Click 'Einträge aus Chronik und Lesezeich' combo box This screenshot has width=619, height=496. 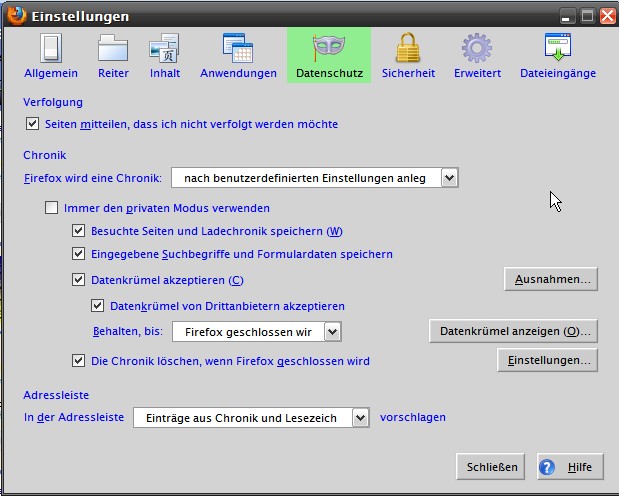(x=251, y=418)
